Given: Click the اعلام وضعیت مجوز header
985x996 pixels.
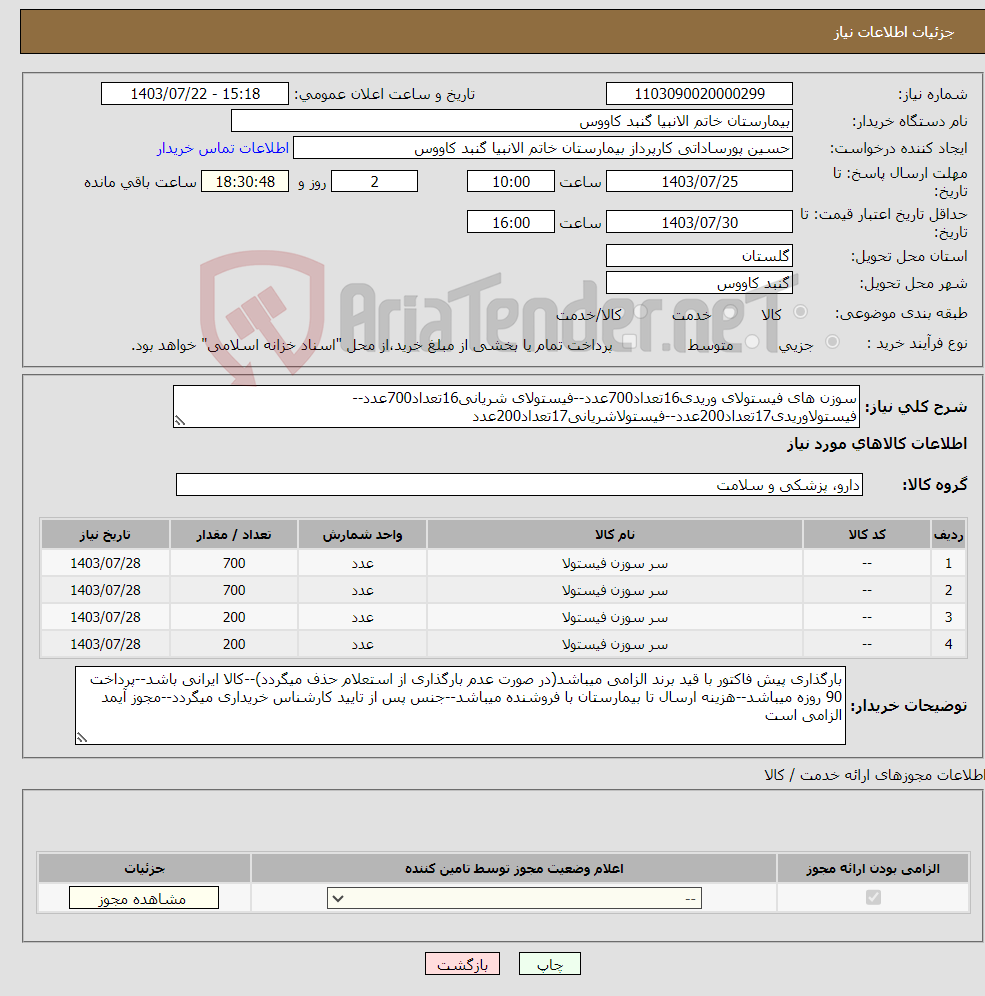Looking at the screenshot, I should click(x=514, y=868).
